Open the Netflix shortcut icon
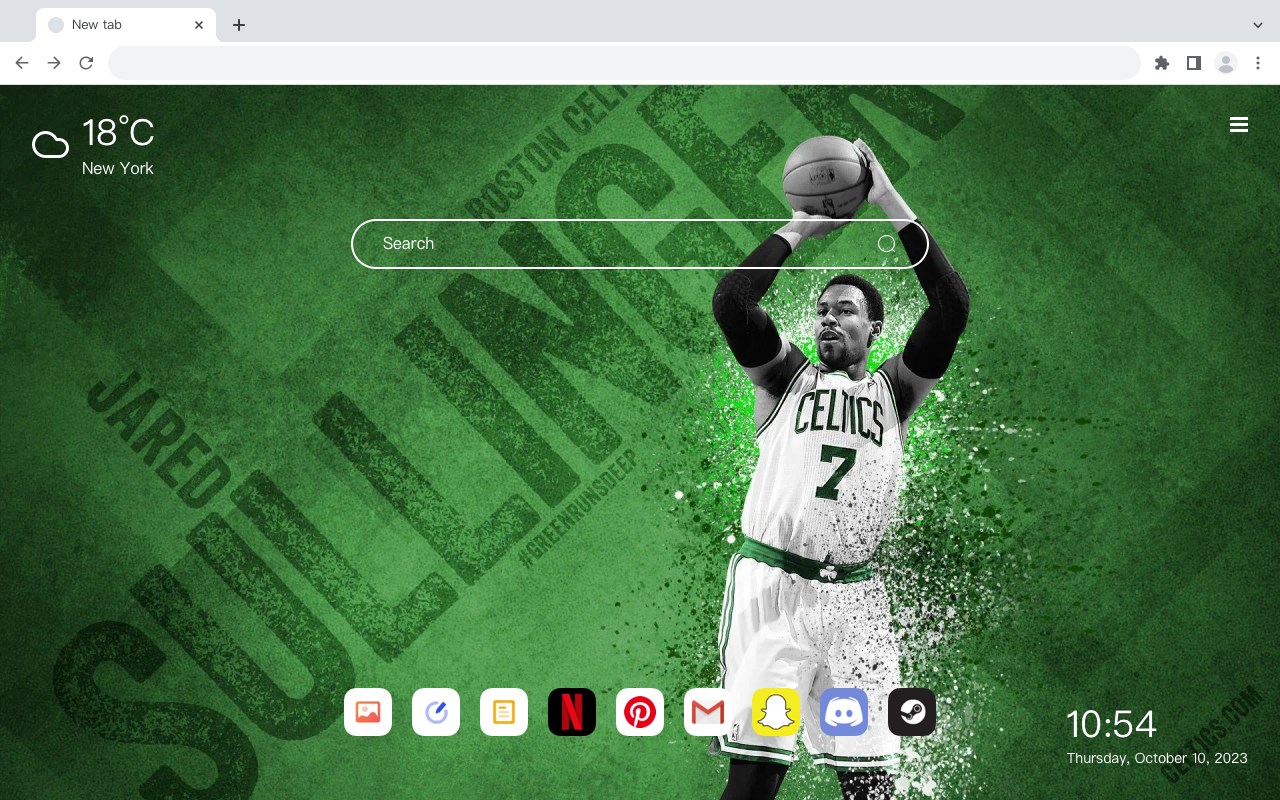The height and width of the screenshot is (800, 1280). pos(572,712)
